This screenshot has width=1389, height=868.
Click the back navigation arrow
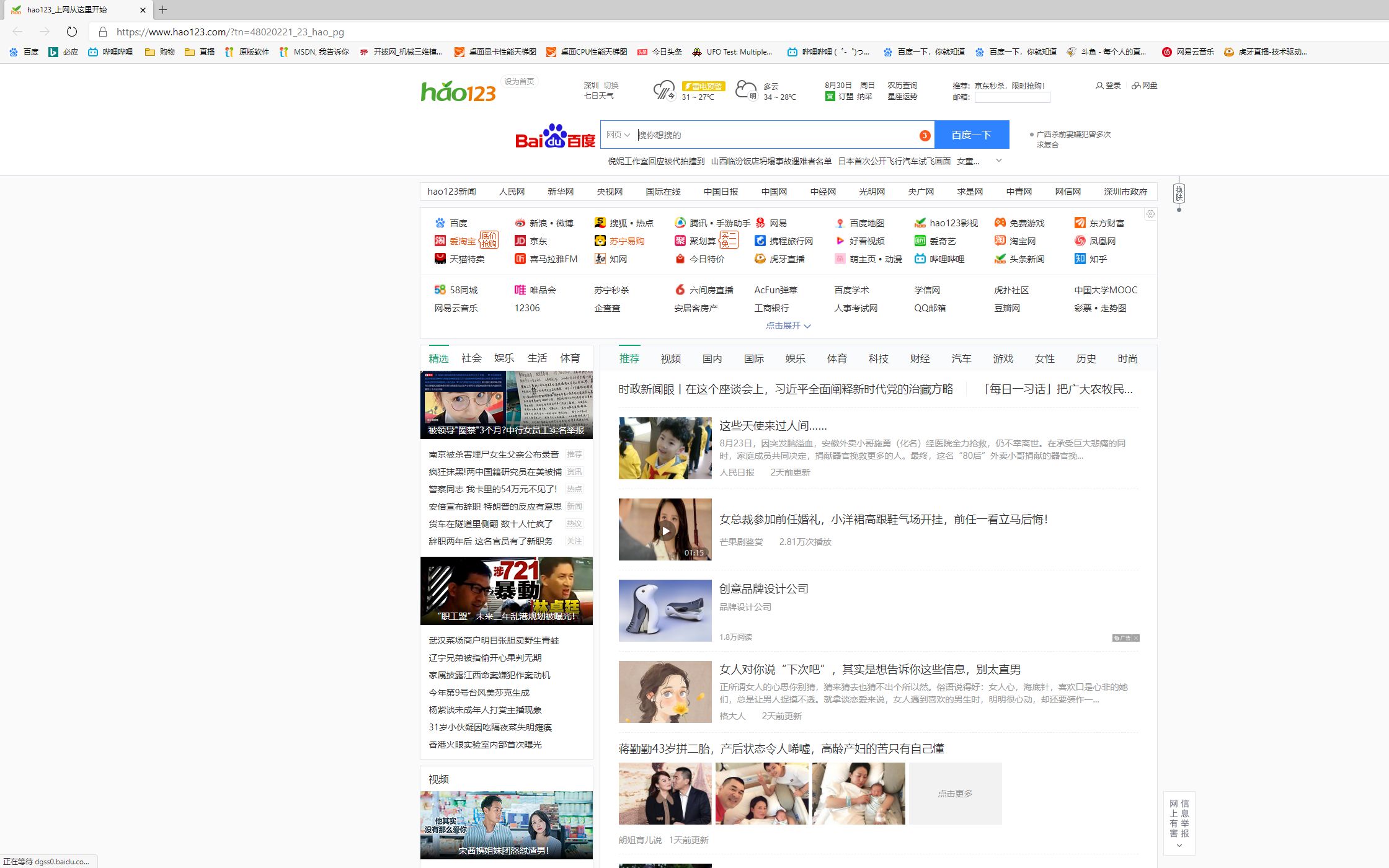[x=17, y=32]
